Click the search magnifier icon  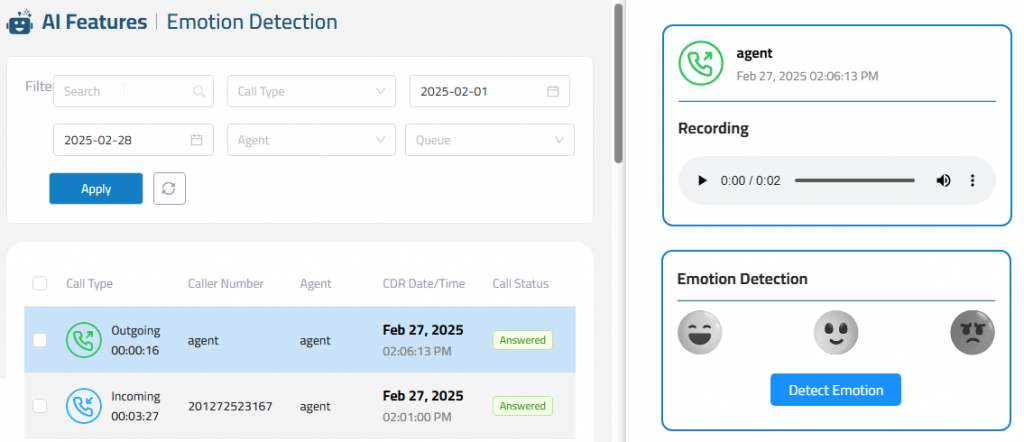[199, 91]
